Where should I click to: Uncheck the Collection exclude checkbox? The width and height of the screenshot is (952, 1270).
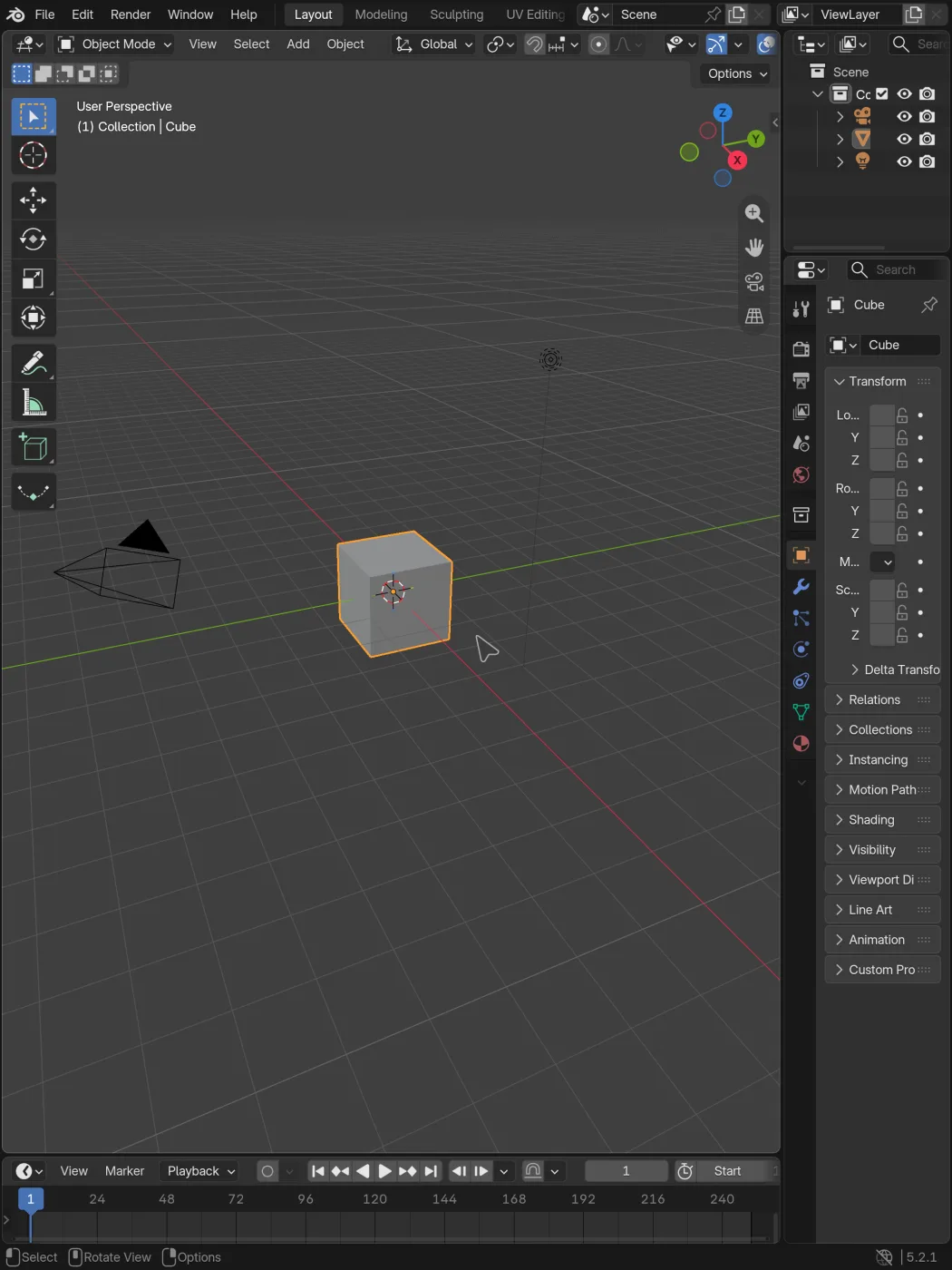882,94
